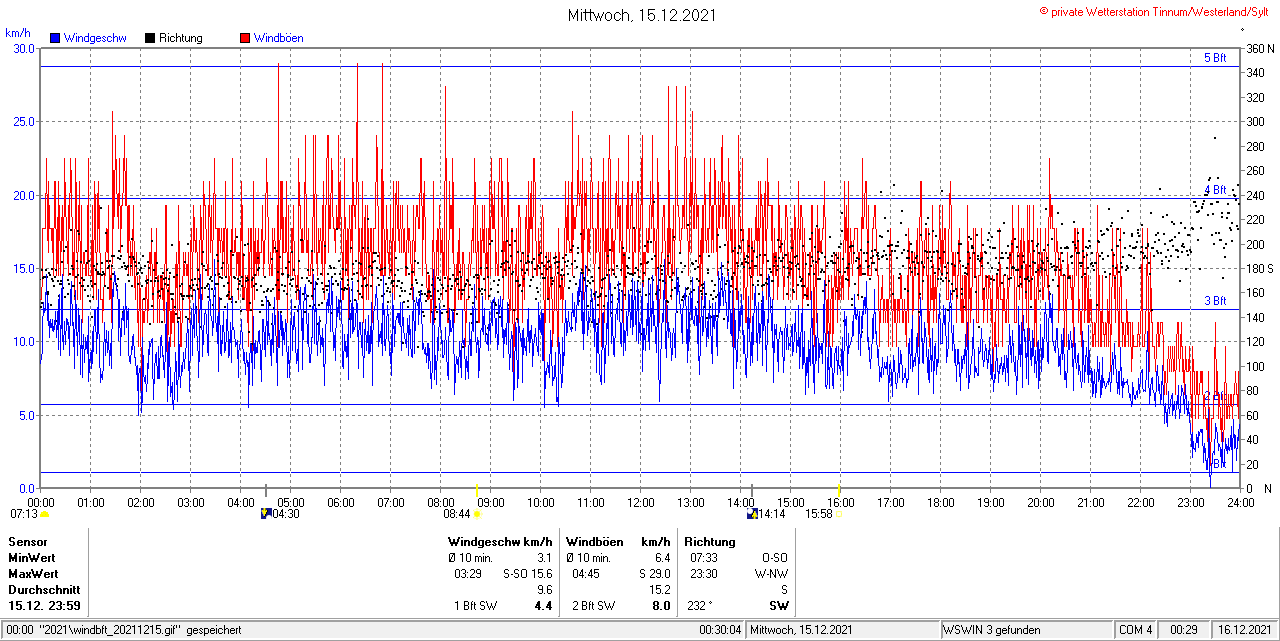
Task: Click the 16.12.2021 status bar date
Action: 1243,630
